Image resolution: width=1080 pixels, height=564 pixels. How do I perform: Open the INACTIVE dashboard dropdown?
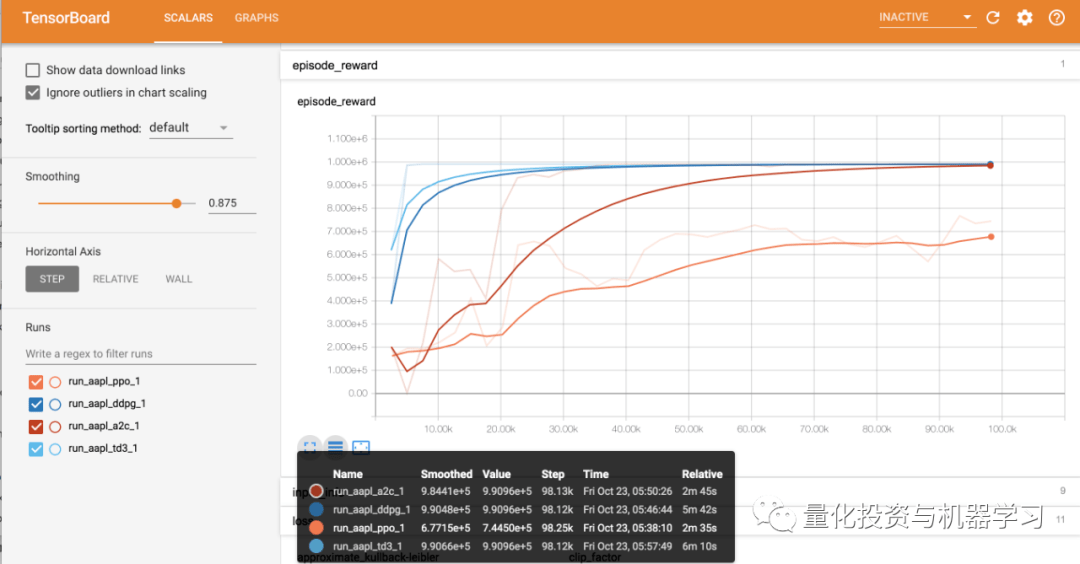[925, 18]
